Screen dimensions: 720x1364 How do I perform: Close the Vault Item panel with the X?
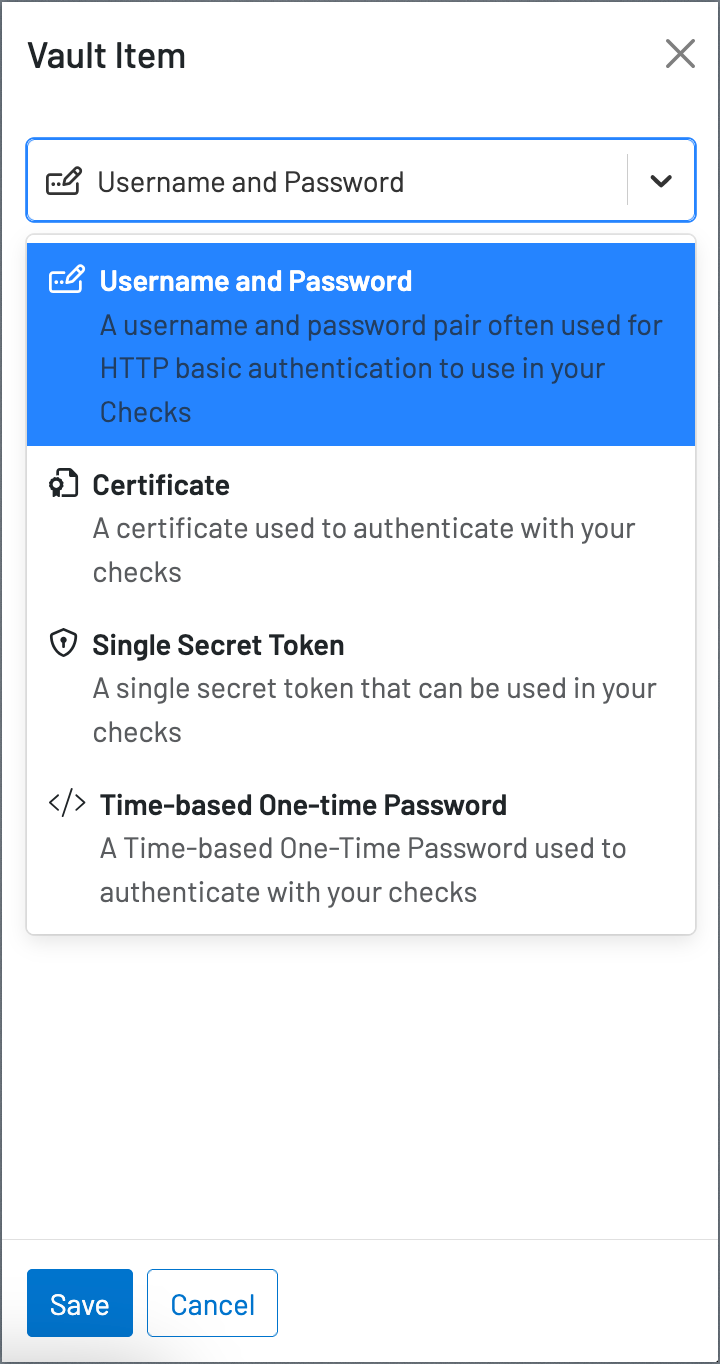point(680,54)
